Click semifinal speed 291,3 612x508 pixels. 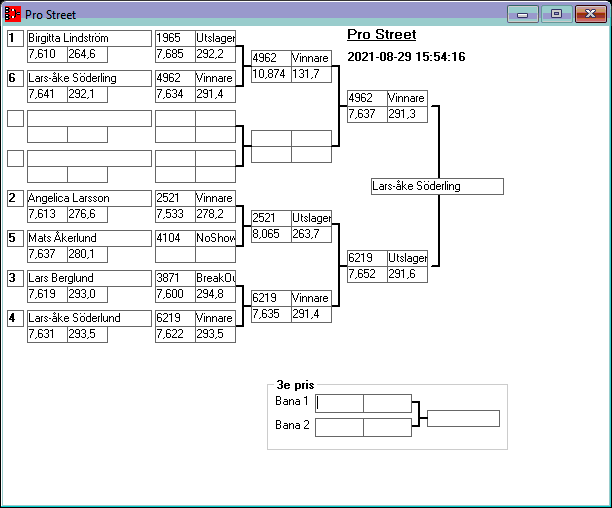coord(407,114)
